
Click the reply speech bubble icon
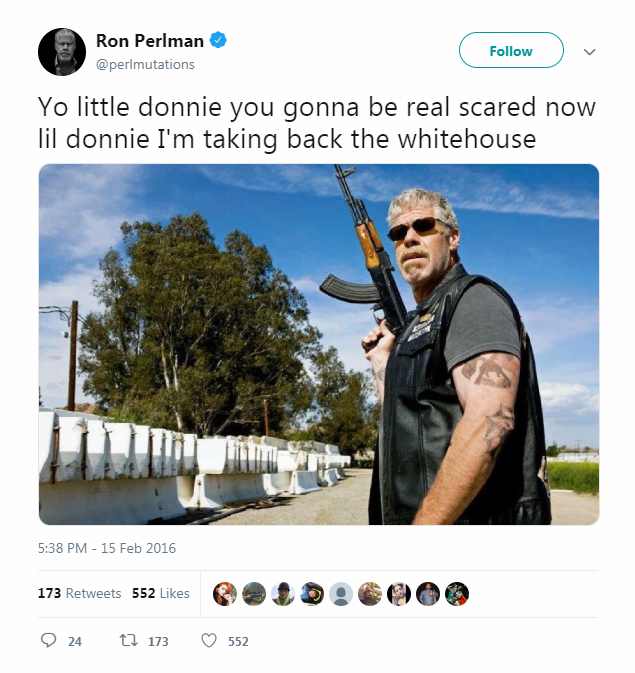(48, 640)
